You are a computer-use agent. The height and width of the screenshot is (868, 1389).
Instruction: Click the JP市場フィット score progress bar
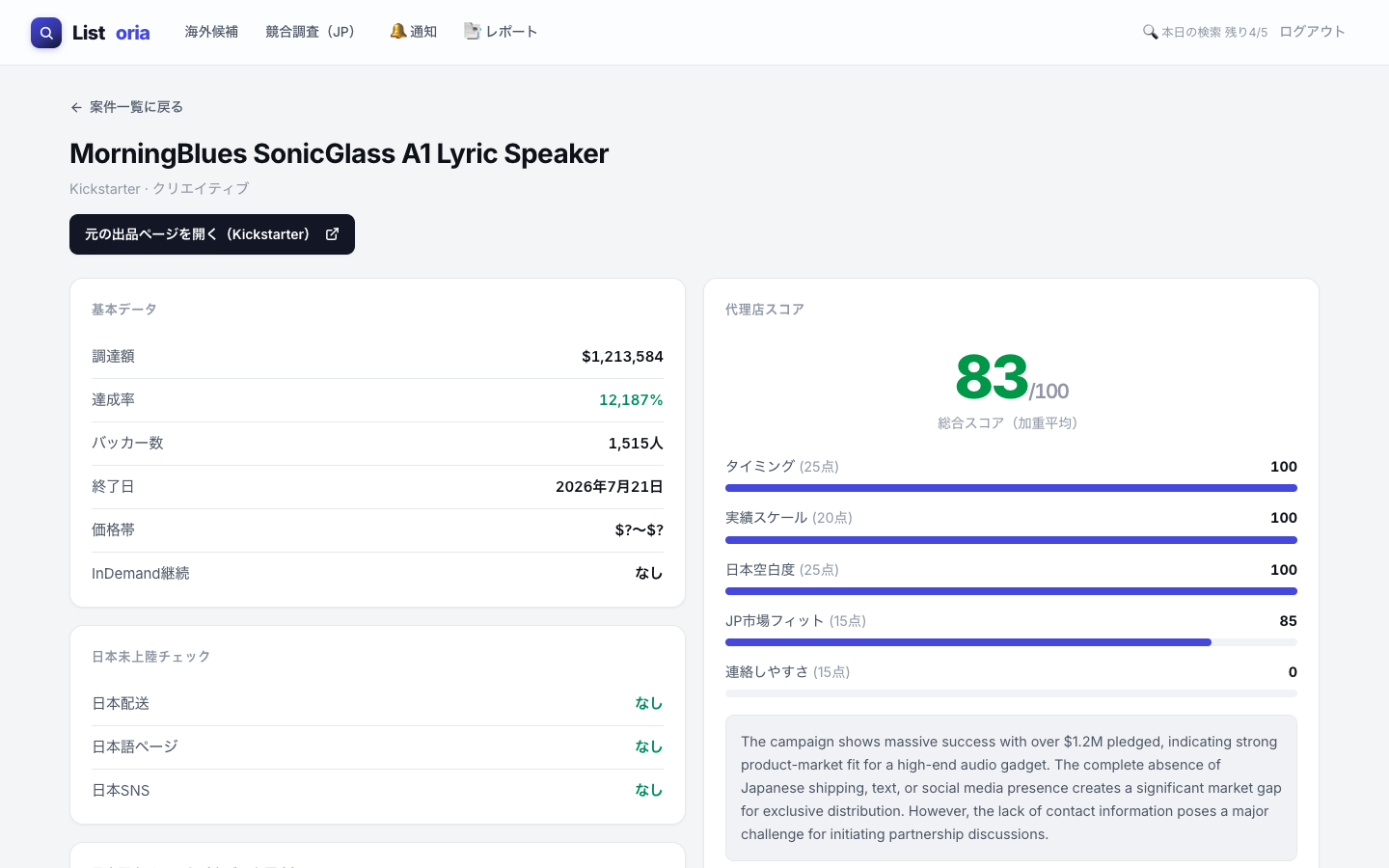1011,642
